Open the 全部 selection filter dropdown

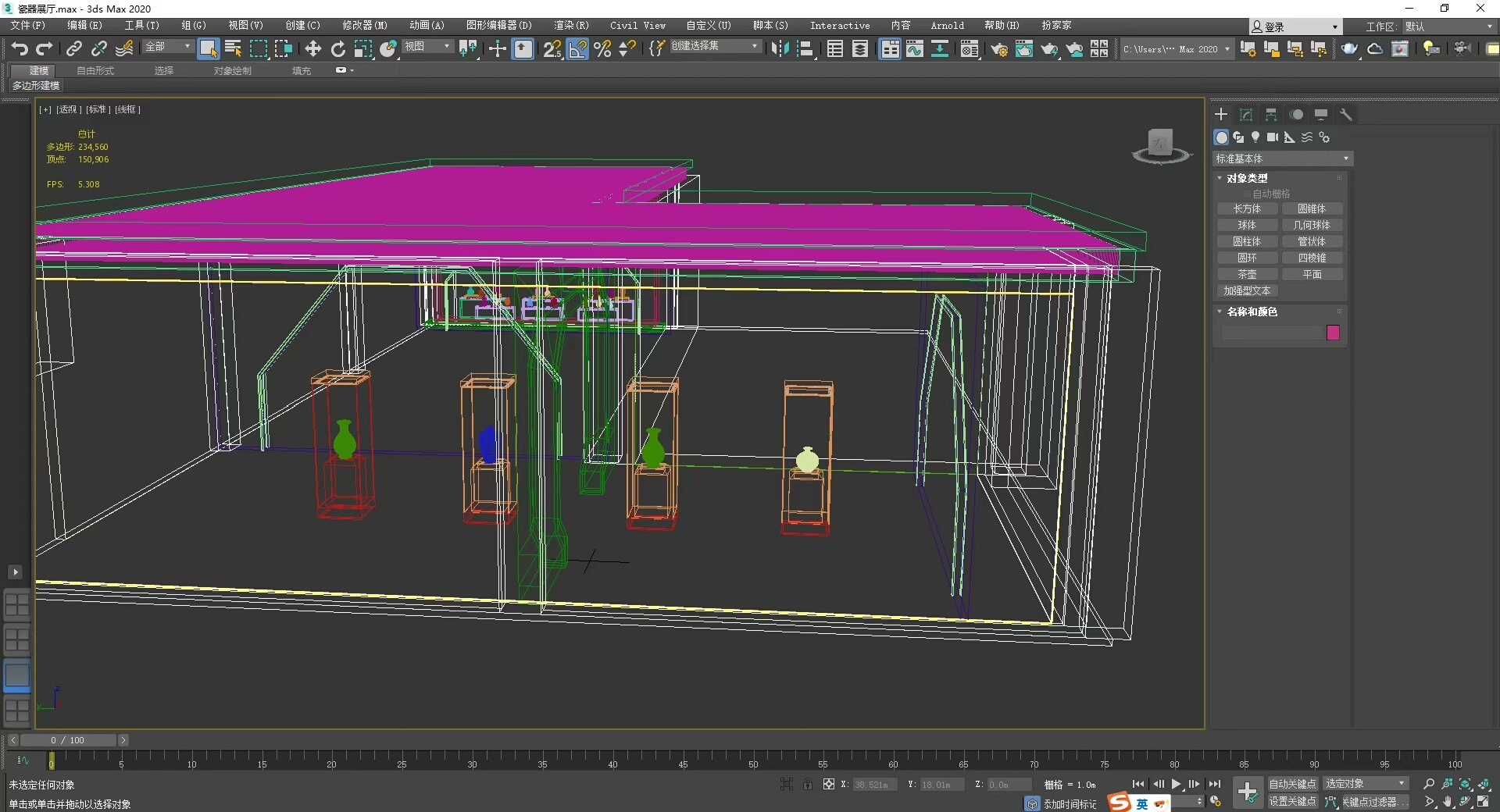click(167, 47)
